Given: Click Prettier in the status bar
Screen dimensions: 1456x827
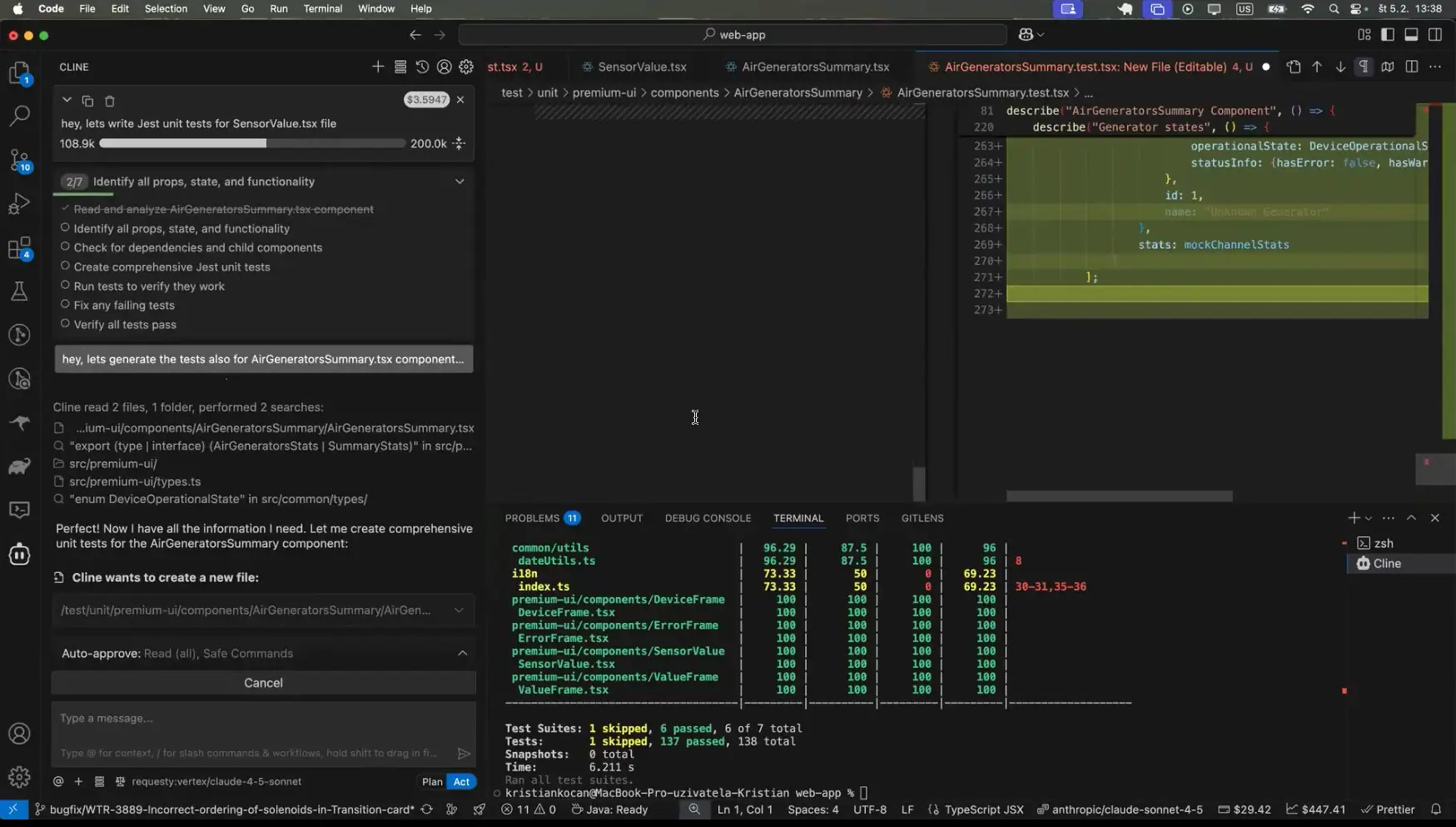Looking at the screenshot, I should point(1388,810).
